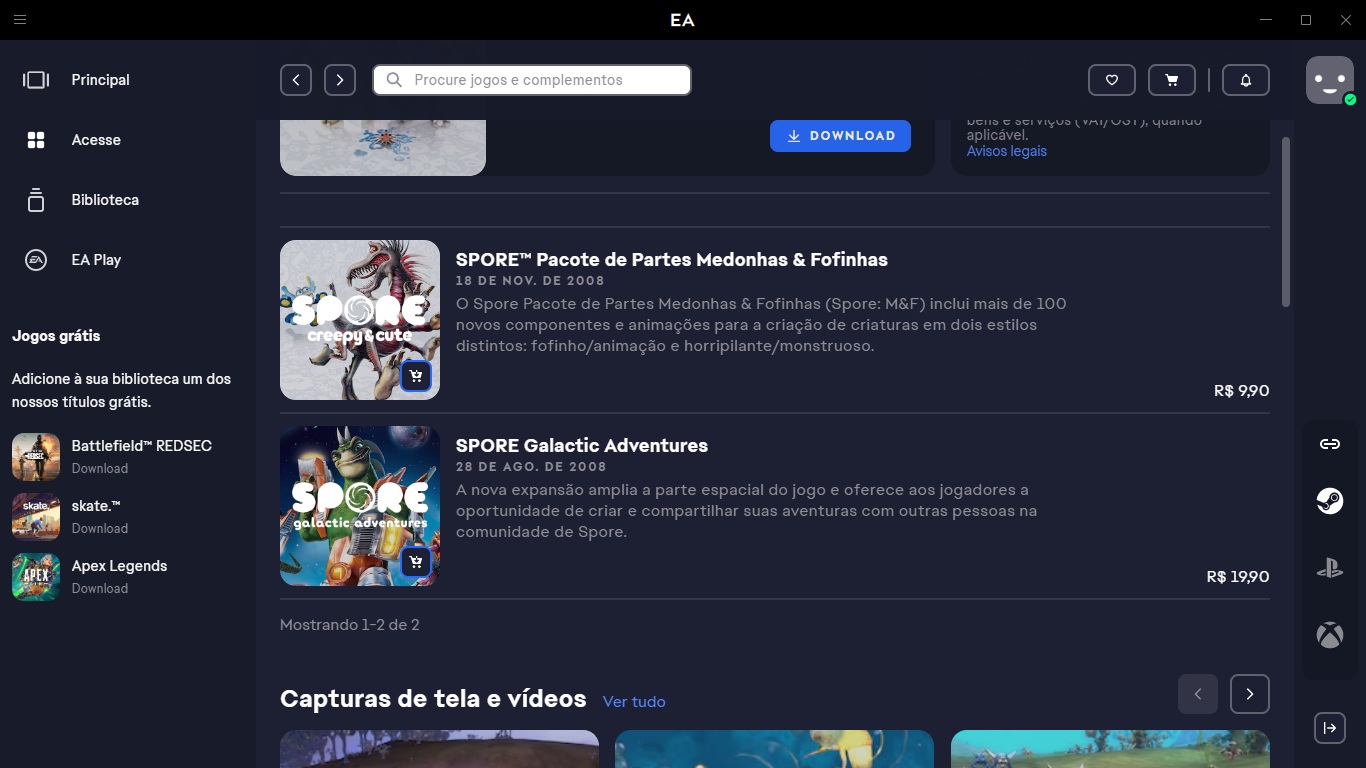Click the Steam account link icon

click(x=1329, y=500)
